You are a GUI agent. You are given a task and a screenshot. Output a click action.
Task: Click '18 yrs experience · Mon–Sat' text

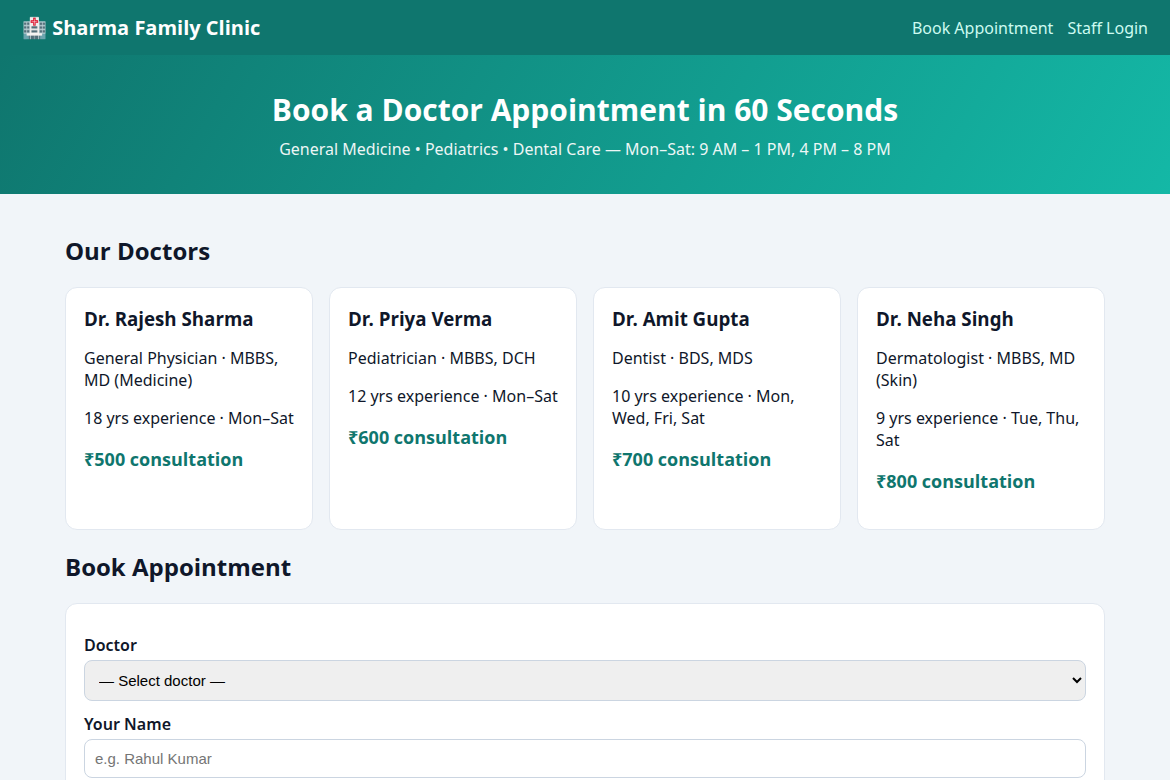tap(189, 419)
